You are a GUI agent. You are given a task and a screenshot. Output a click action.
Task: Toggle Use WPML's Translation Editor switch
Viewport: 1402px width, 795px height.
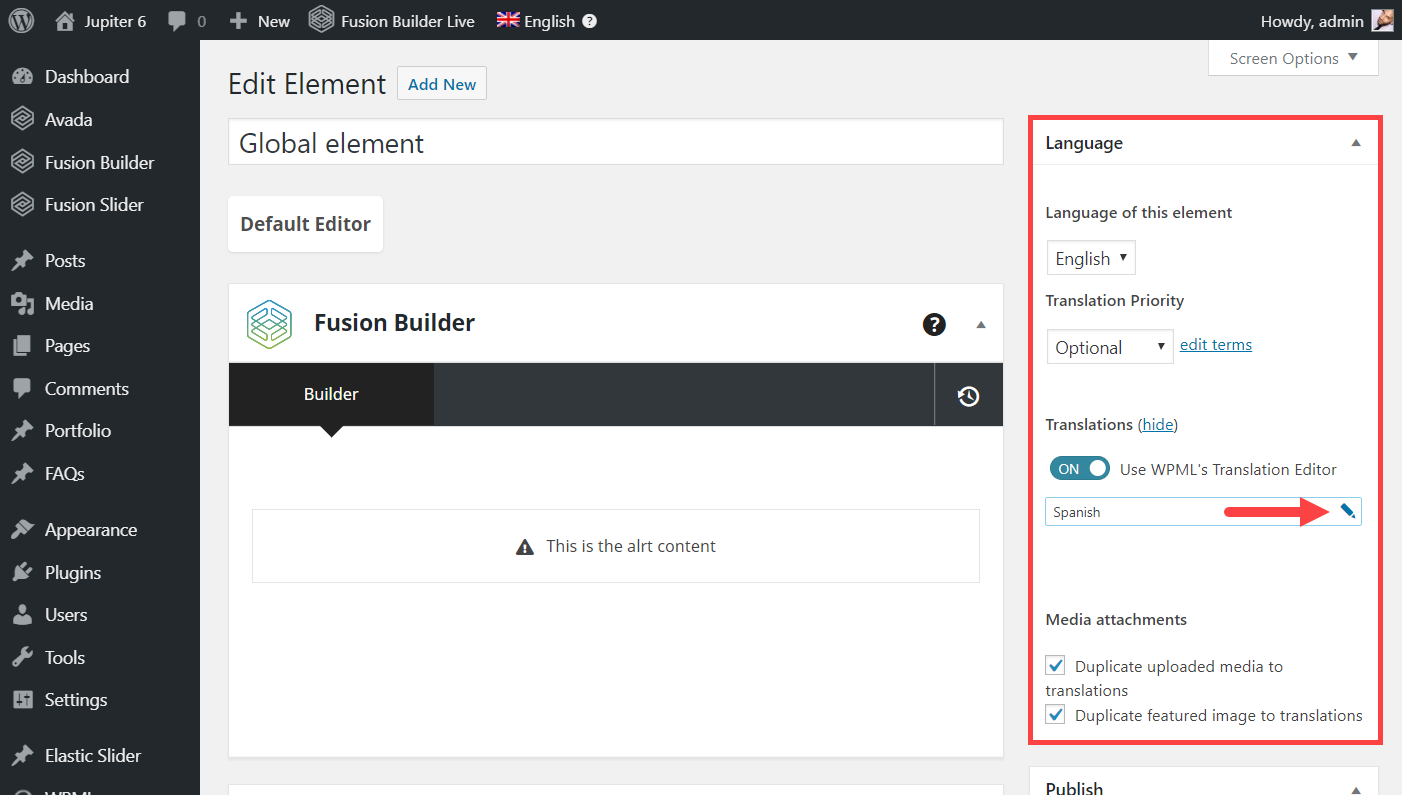point(1079,469)
